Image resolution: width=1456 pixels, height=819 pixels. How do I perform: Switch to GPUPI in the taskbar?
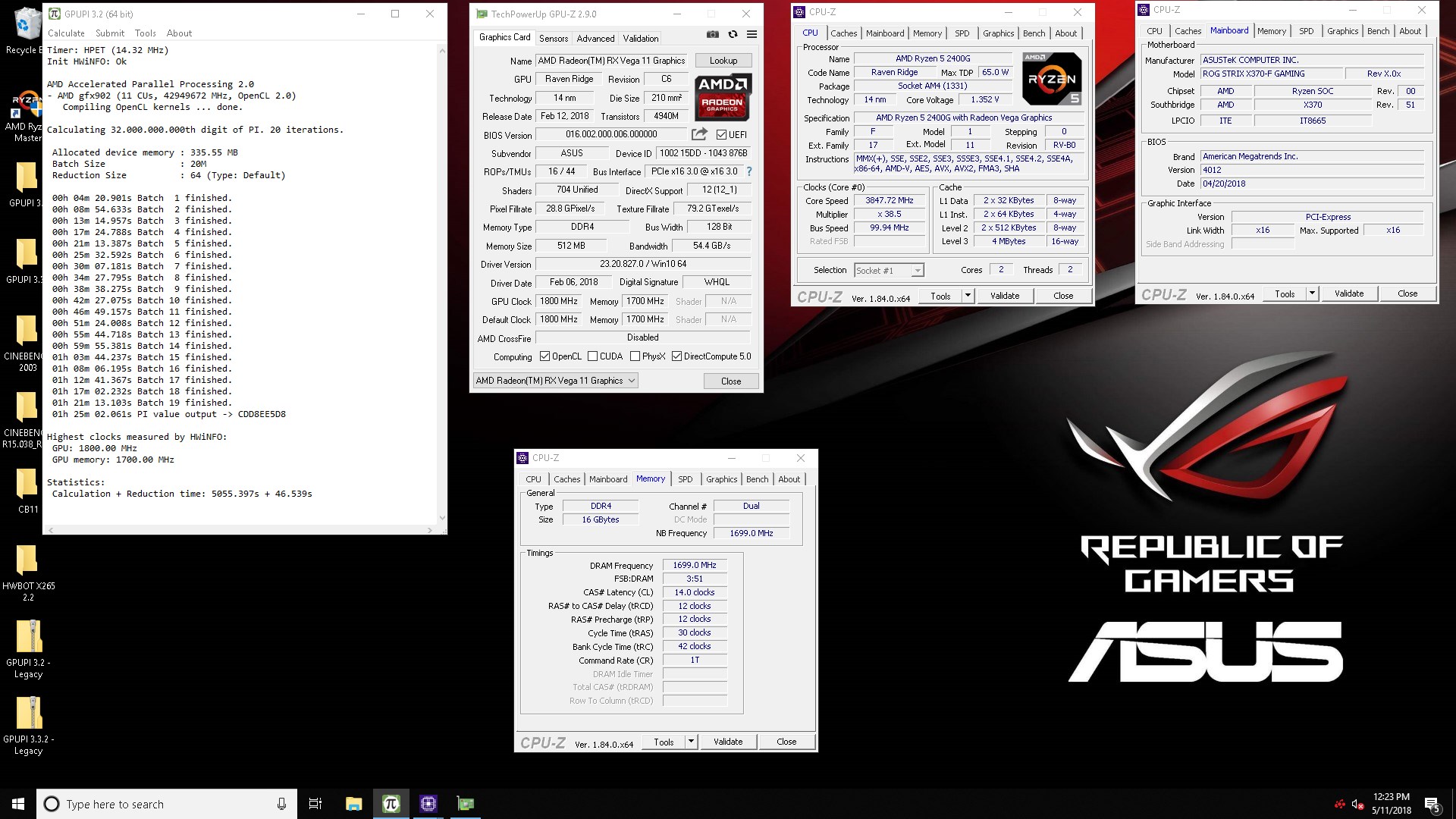coord(391,804)
